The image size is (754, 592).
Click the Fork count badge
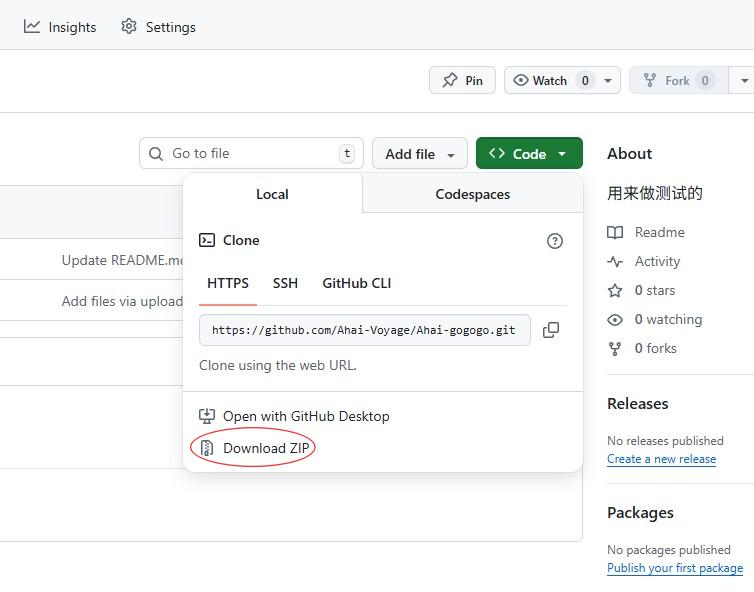704,80
